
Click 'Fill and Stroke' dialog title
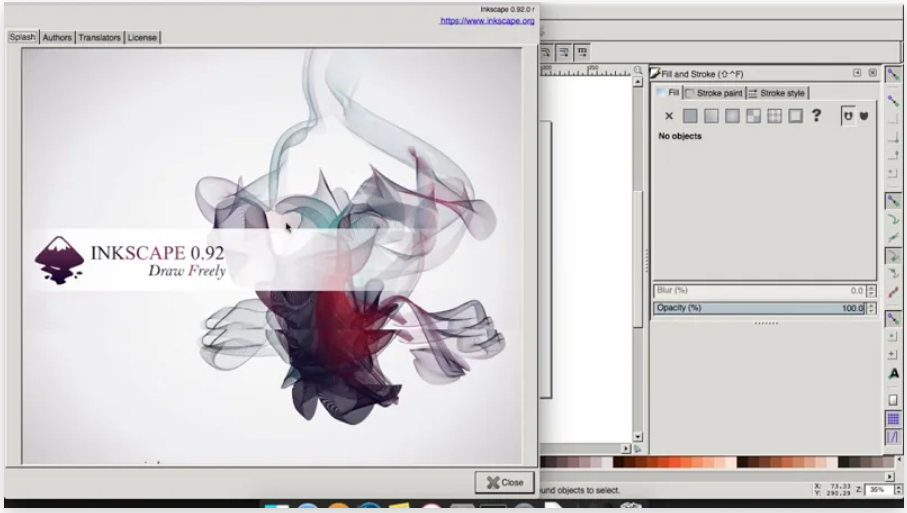702,74
